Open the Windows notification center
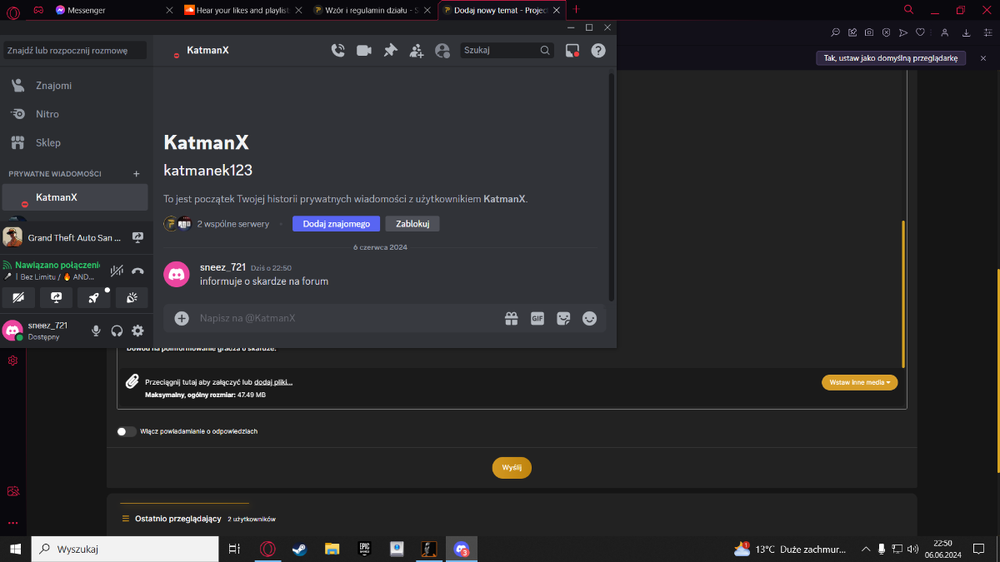The width and height of the screenshot is (1000, 562). click(x=979, y=549)
